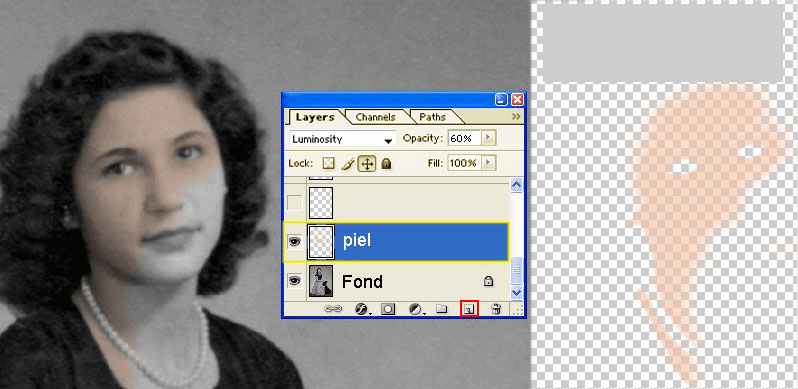Toggle Lock all padlock icon
Viewport: 798px width, 389px height.
tap(386, 164)
